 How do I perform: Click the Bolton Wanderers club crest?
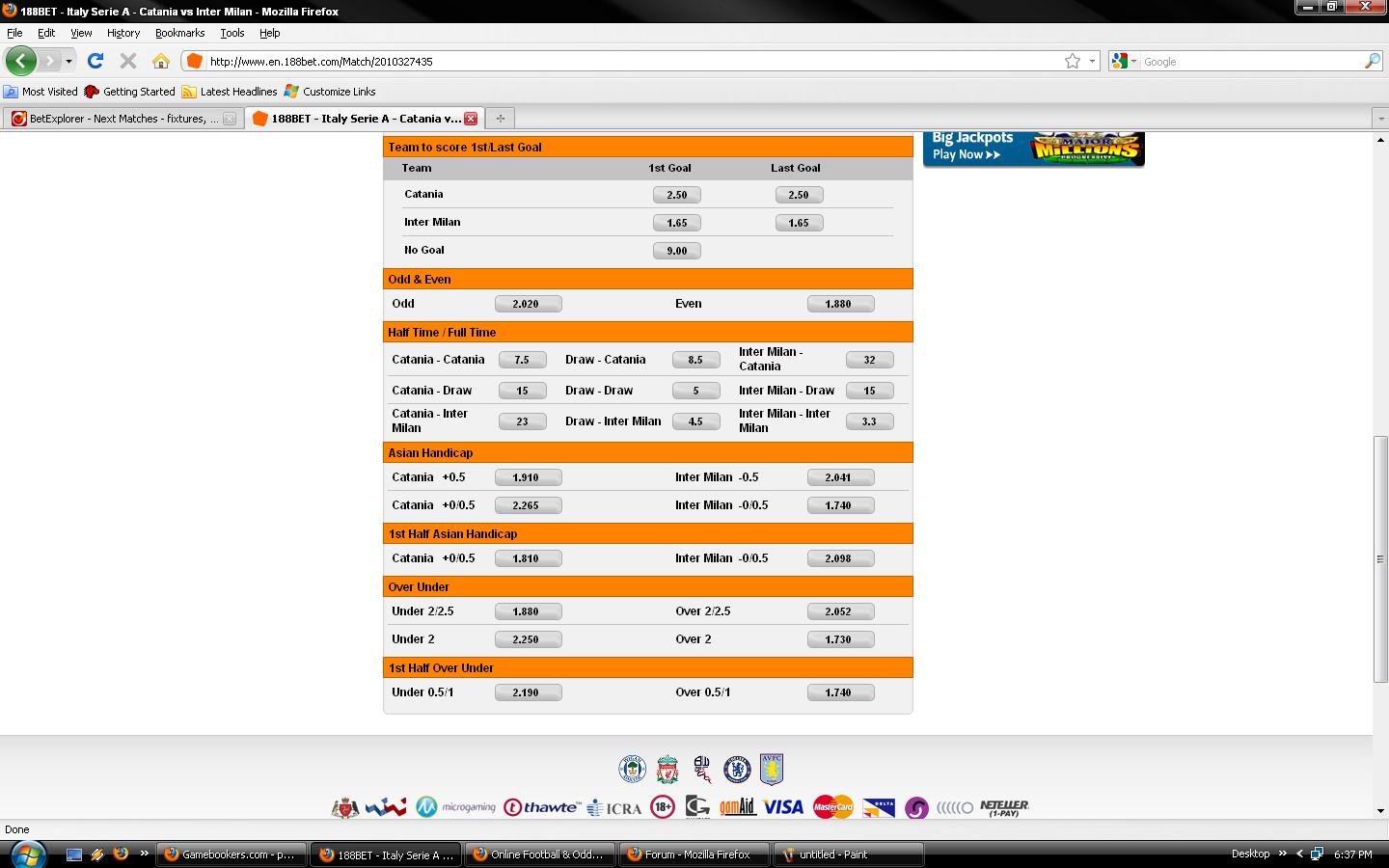pyautogui.click(x=702, y=770)
